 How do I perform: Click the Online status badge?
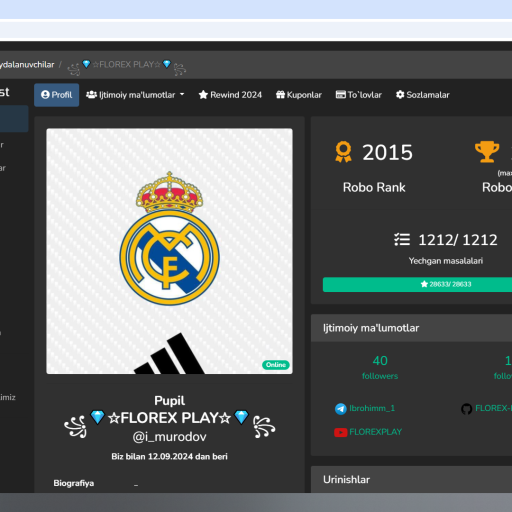point(276,365)
